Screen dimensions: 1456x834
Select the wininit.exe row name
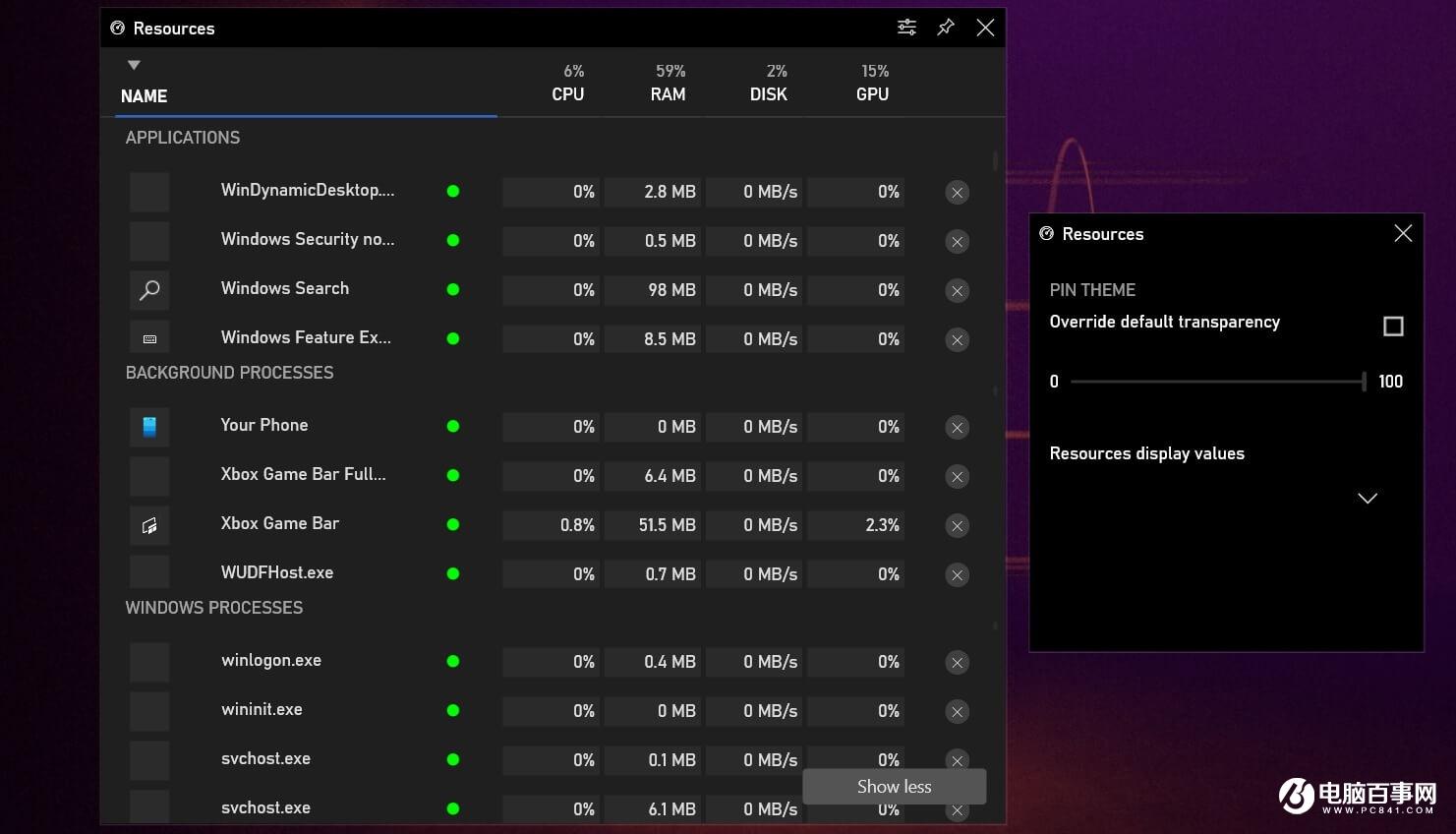[x=262, y=709]
